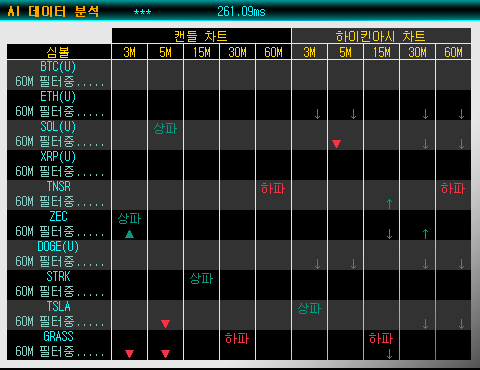Click 상파 in ZEC candle 3M cell
The height and width of the screenshot is (370, 480).
[x=129, y=218]
